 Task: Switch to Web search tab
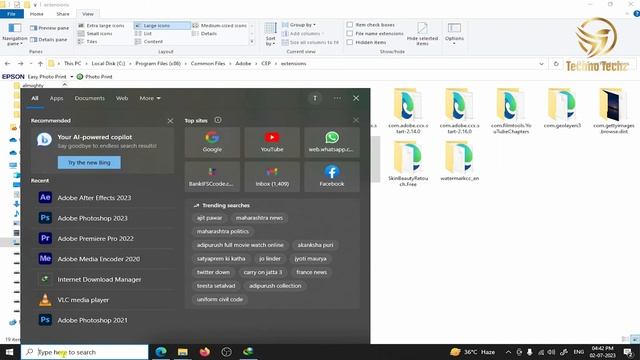122,98
